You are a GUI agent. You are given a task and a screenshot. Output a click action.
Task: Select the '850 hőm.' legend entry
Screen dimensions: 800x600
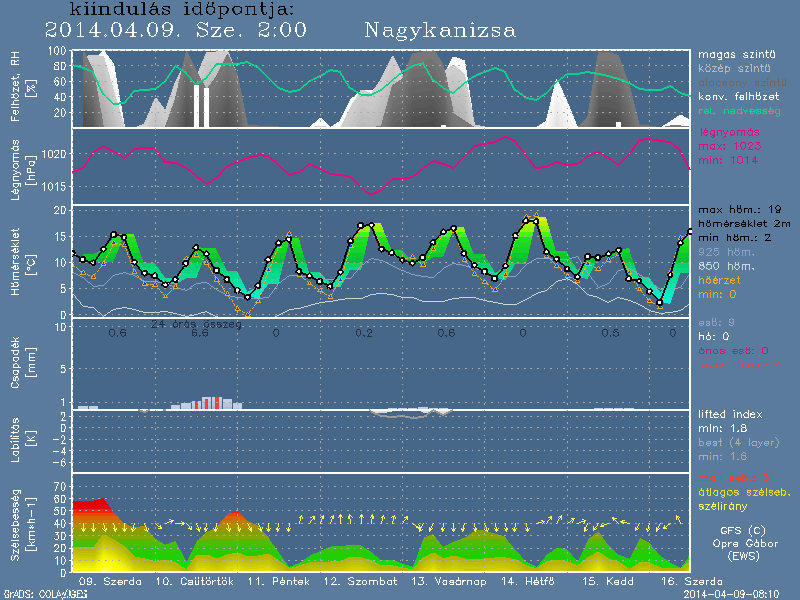coord(727,268)
